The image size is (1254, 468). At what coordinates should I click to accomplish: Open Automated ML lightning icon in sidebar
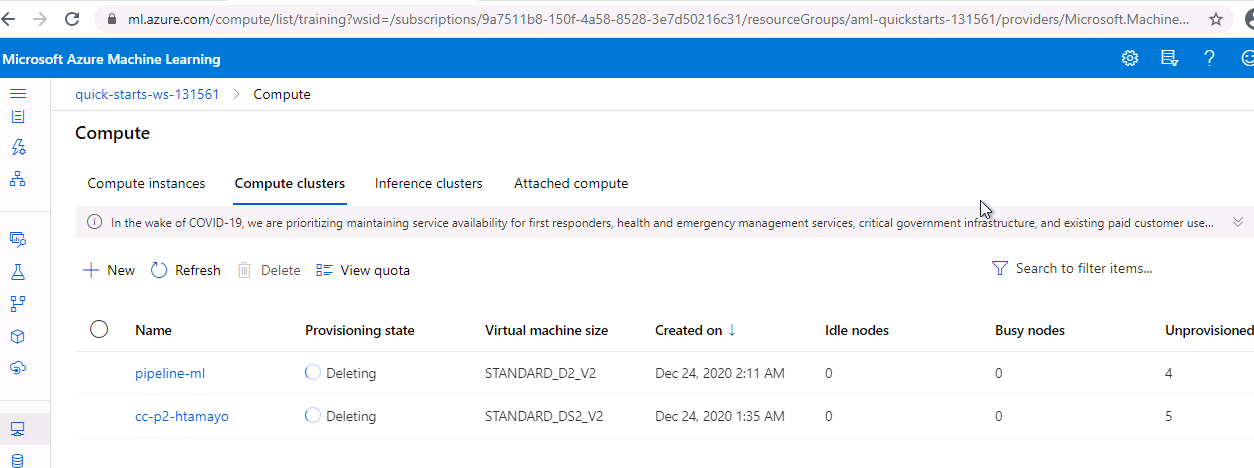17,148
